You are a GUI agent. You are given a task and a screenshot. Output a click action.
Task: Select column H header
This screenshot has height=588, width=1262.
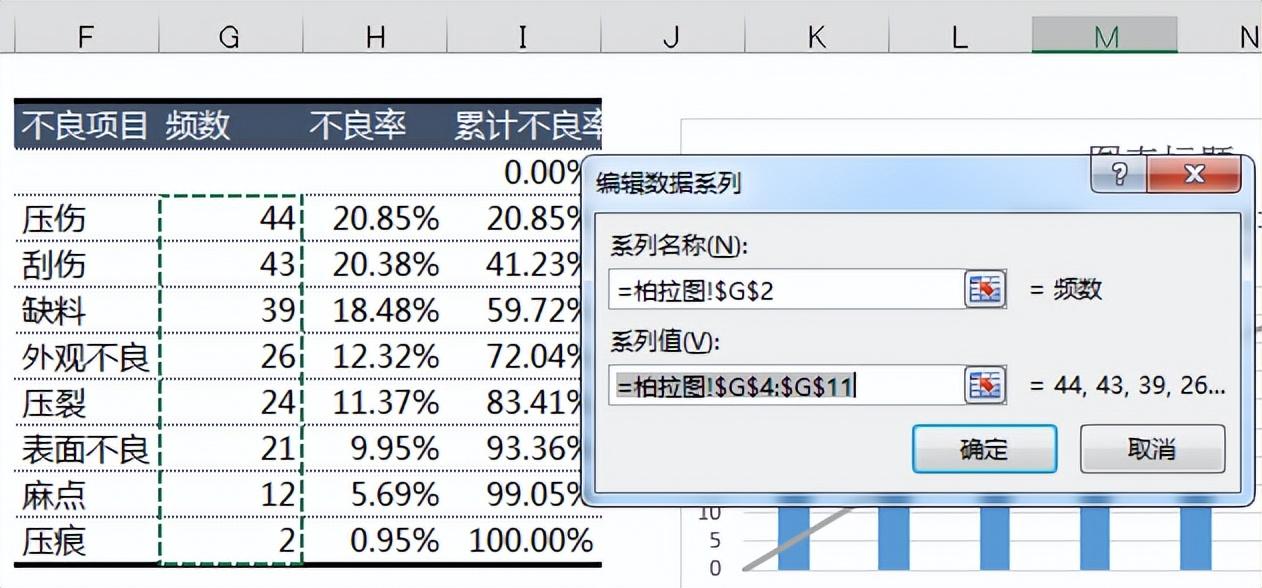click(x=375, y=37)
